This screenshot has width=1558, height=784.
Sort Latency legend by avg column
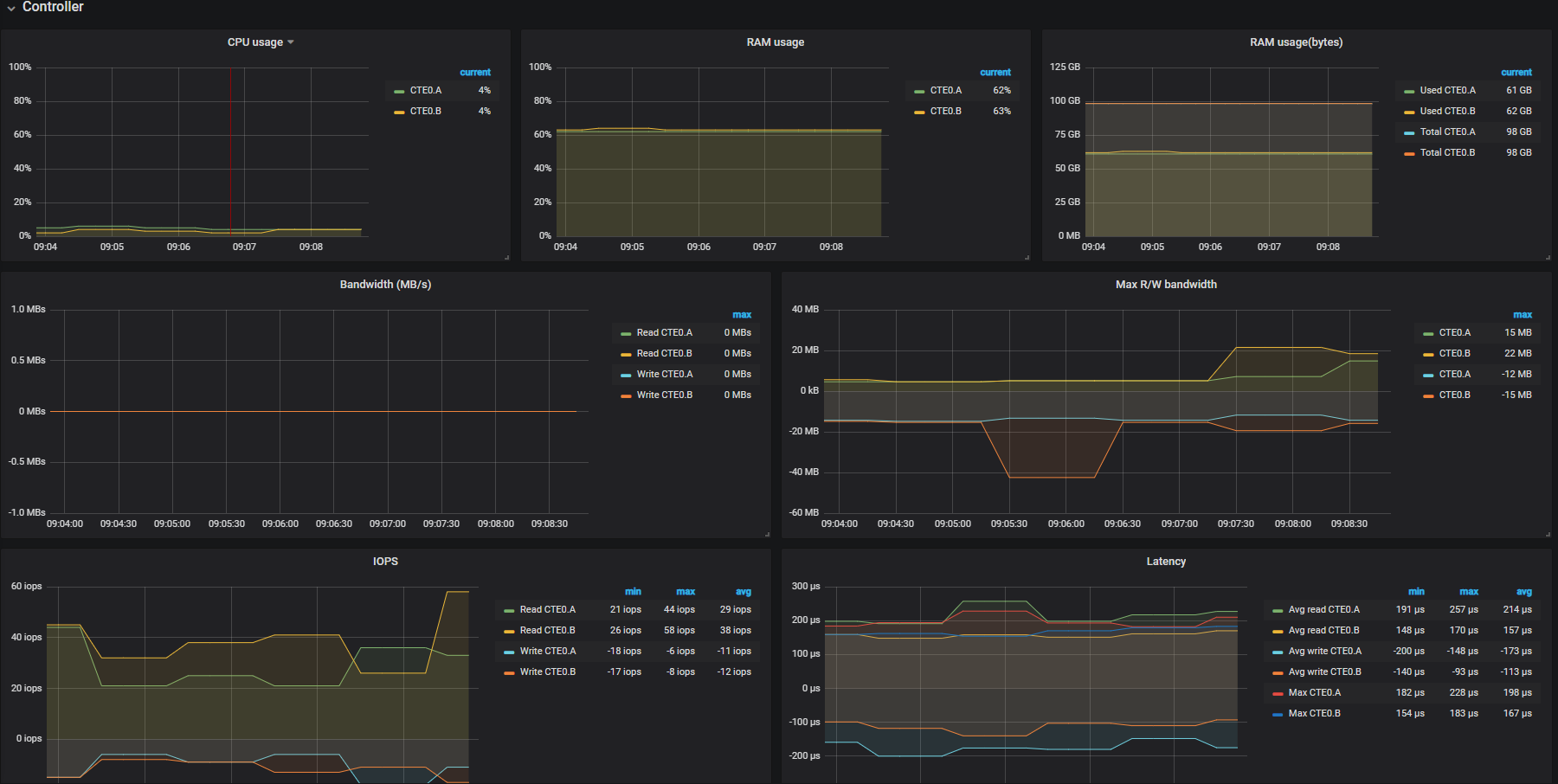1524,592
